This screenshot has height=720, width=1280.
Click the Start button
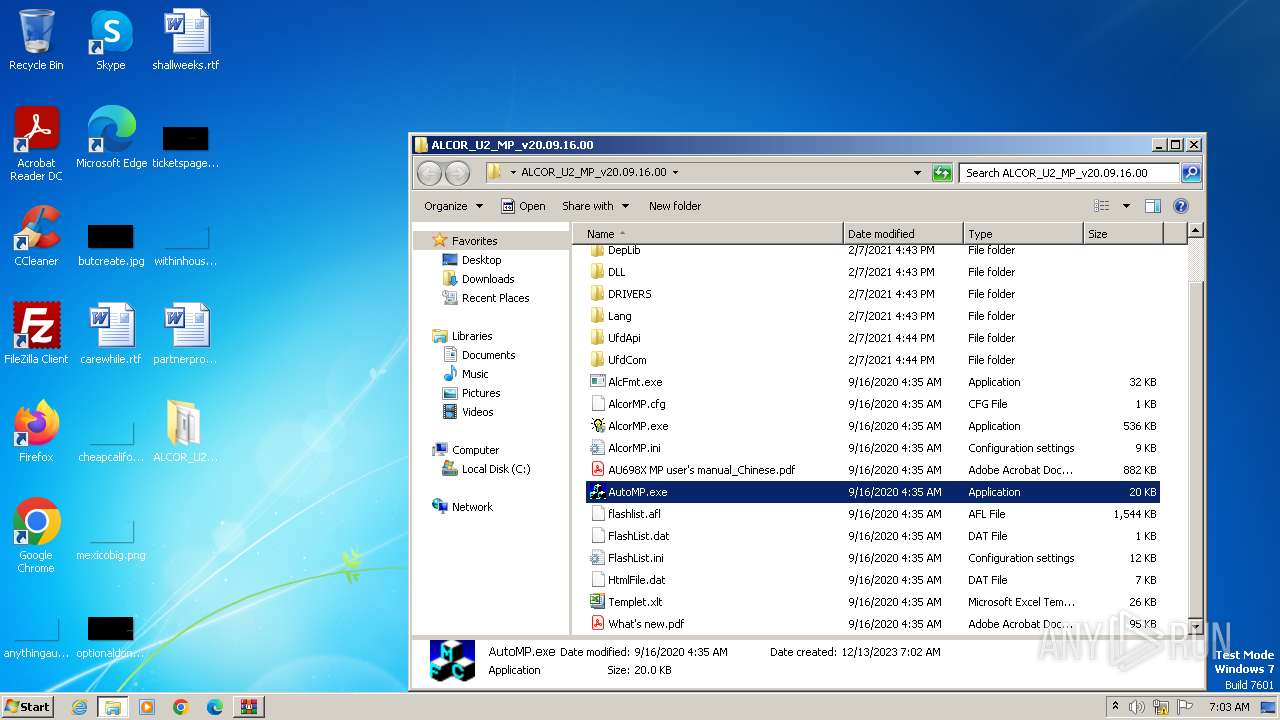point(28,707)
